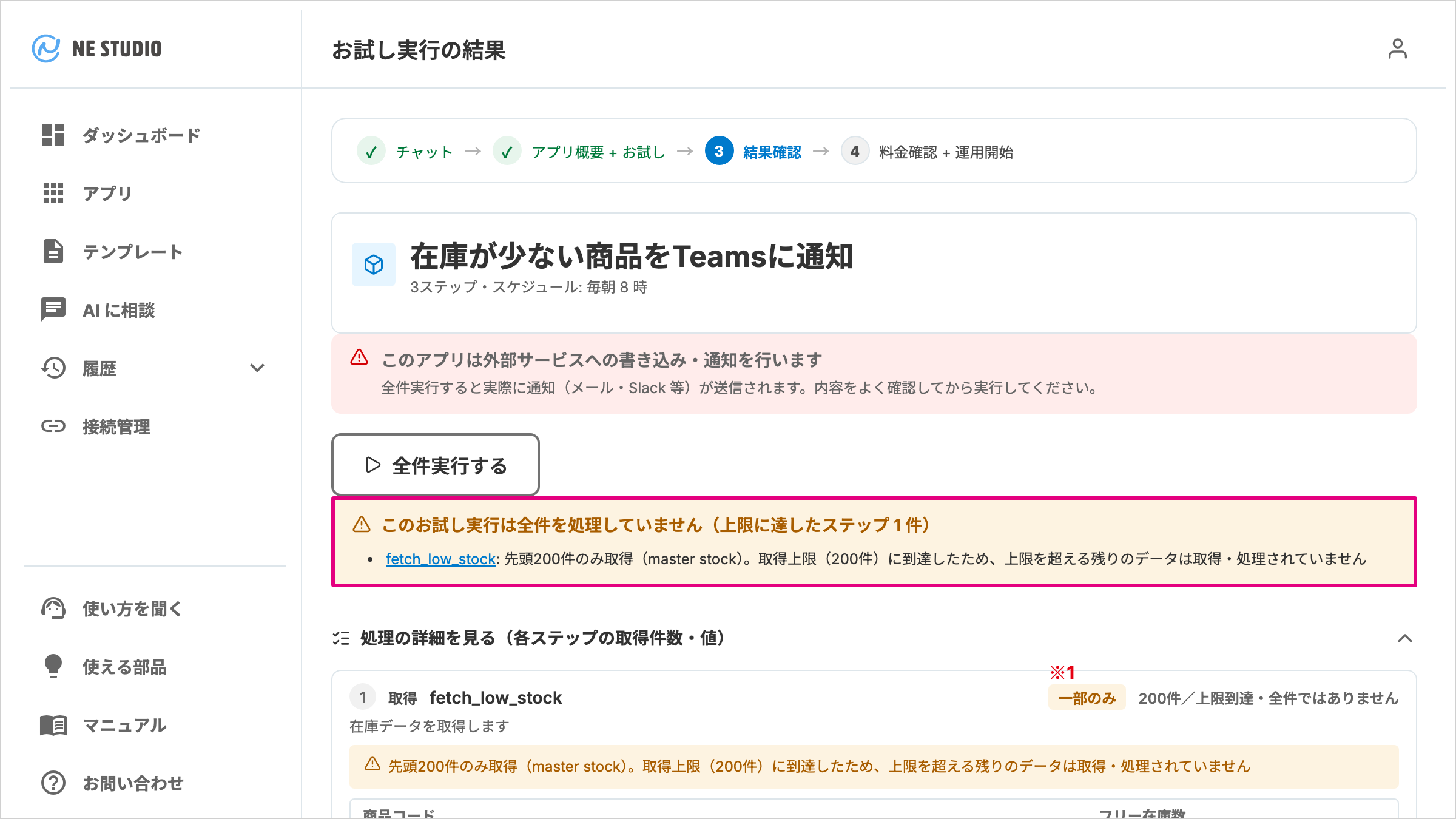Click the NE STUDIO logo icon
The width and height of the screenshot is (1456, 819).
46,49
